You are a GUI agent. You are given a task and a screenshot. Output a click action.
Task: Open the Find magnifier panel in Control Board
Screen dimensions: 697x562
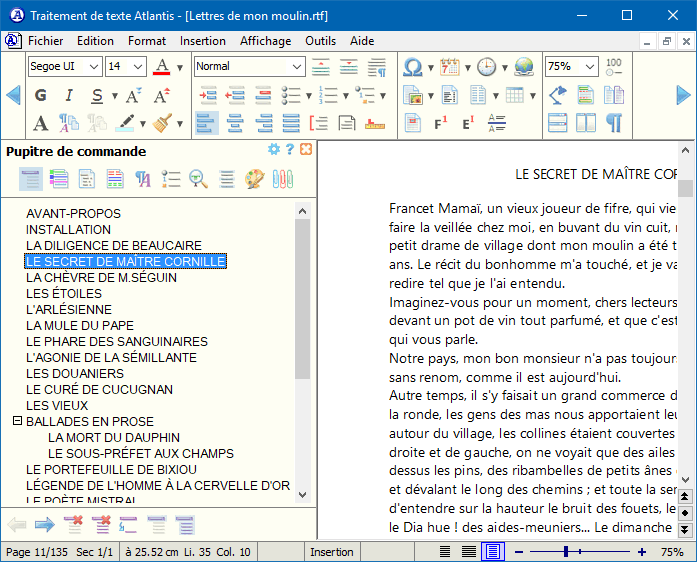pyautogui.click(x=198, y=179)
